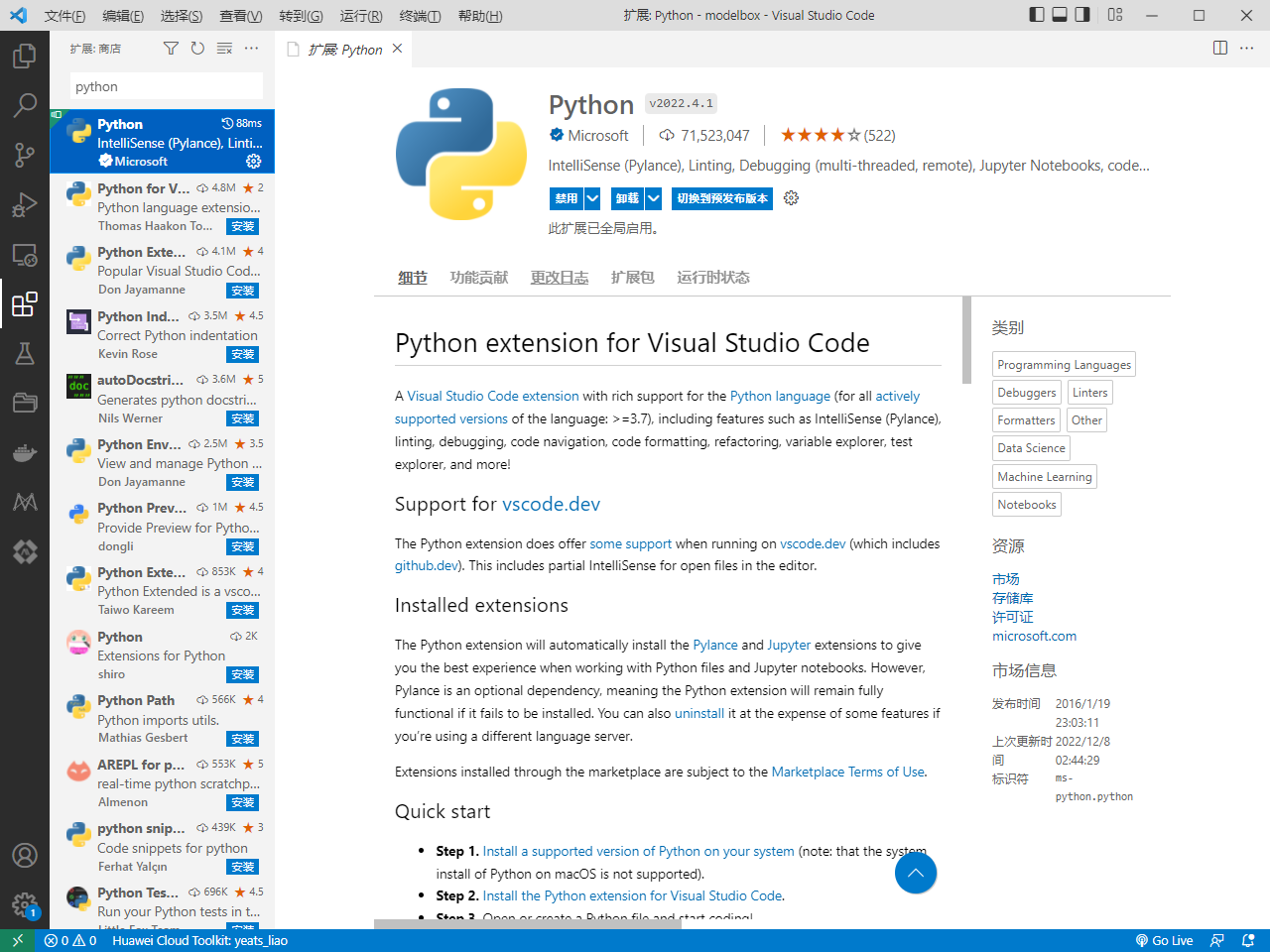The width and height of the screenshot is (1270, 952).
Task: Open editor more actions ellipsis
Action: 1247,48
